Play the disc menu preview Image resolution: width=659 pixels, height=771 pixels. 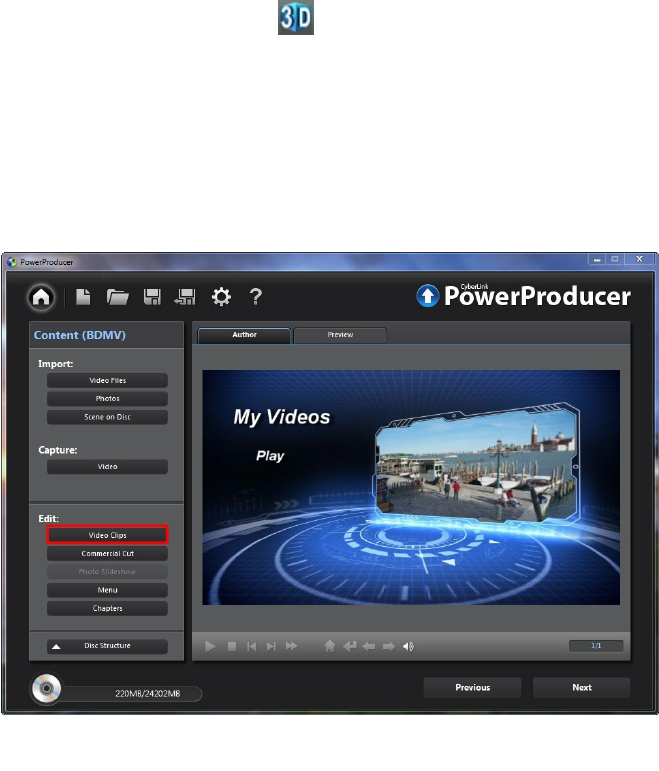pyautogui.click(x=210, y=646)
